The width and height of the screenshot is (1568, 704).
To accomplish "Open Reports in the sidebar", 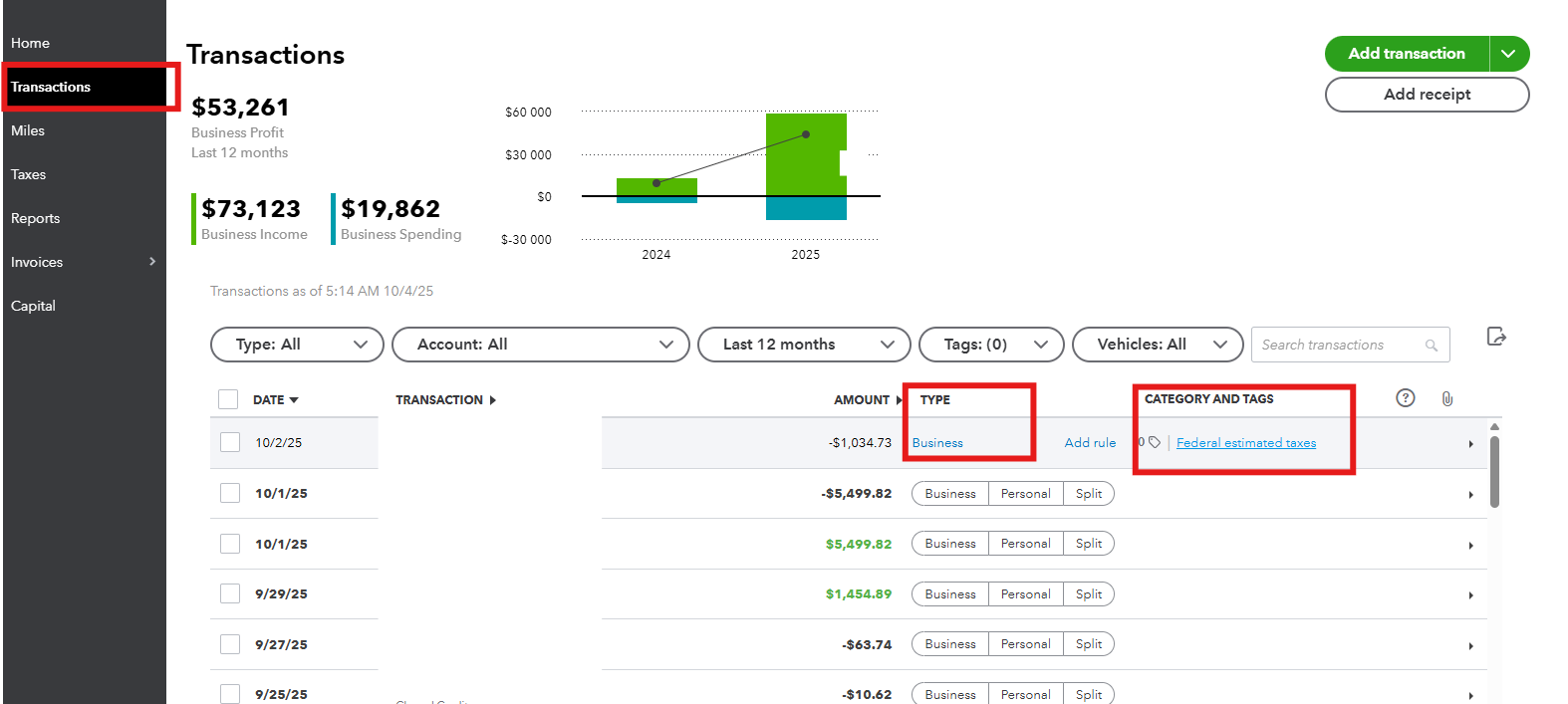I will coord(36,218).
